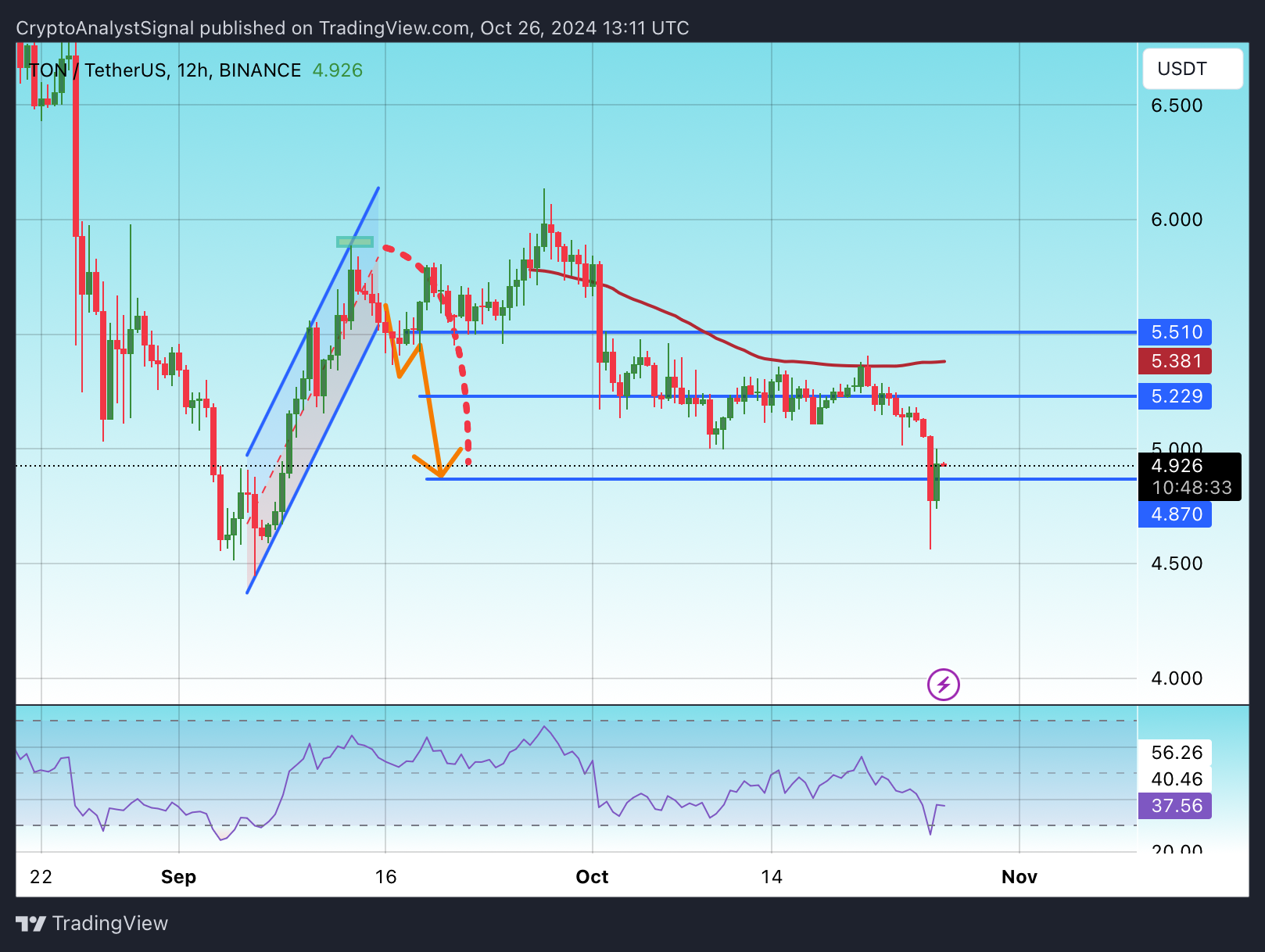The width and height of the screenshot is (1265, 952).
Task: Click the 22 date axis label
Action: tap(41, 877)
